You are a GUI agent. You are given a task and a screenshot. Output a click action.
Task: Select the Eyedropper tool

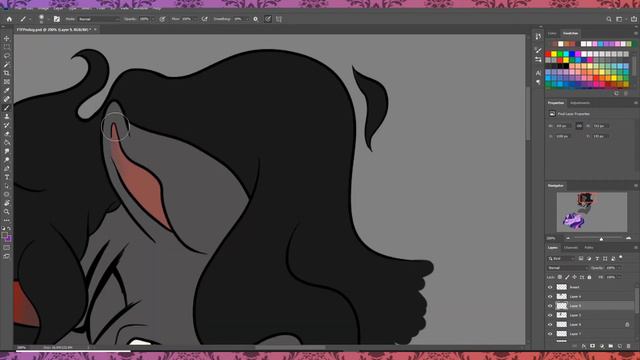[x=7, y=90]
